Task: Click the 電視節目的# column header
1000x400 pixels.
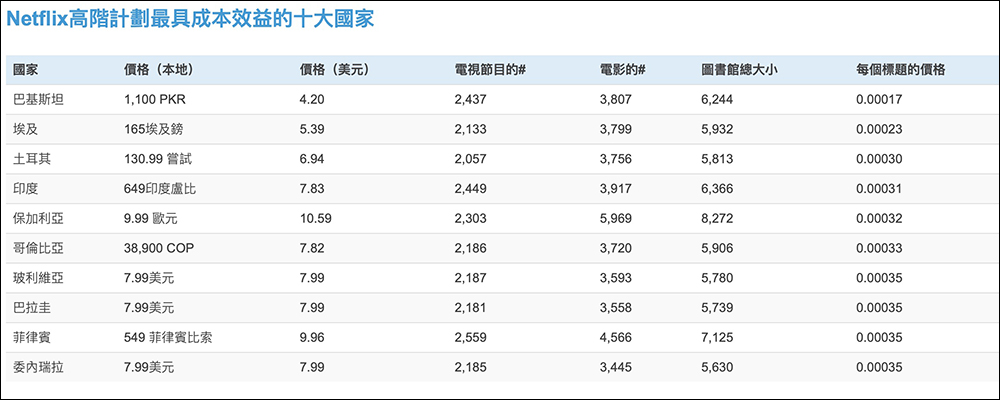Action: pos(490,70)
